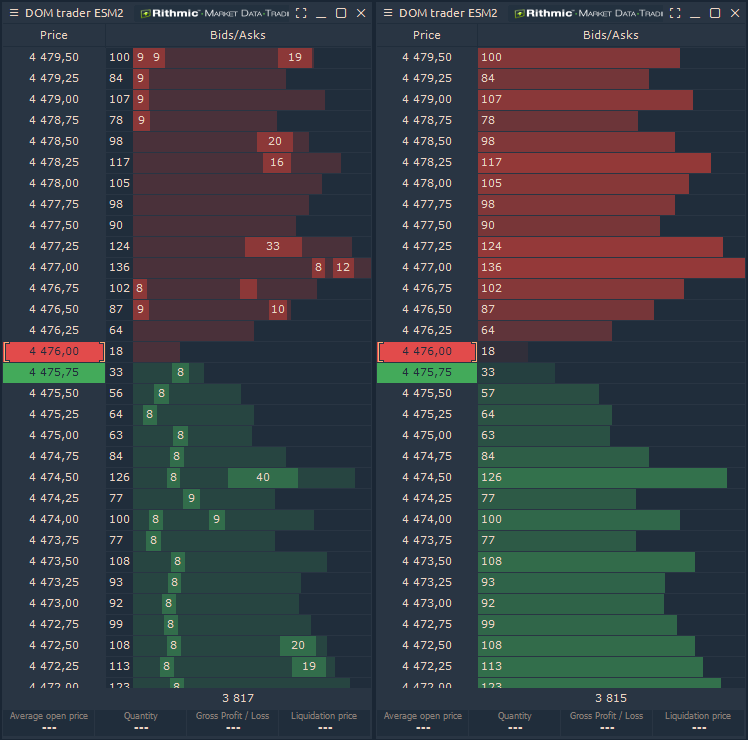The image size is (749, 740).
Task: Maximize the left DOM trader window
Action: tap(341, 13)
